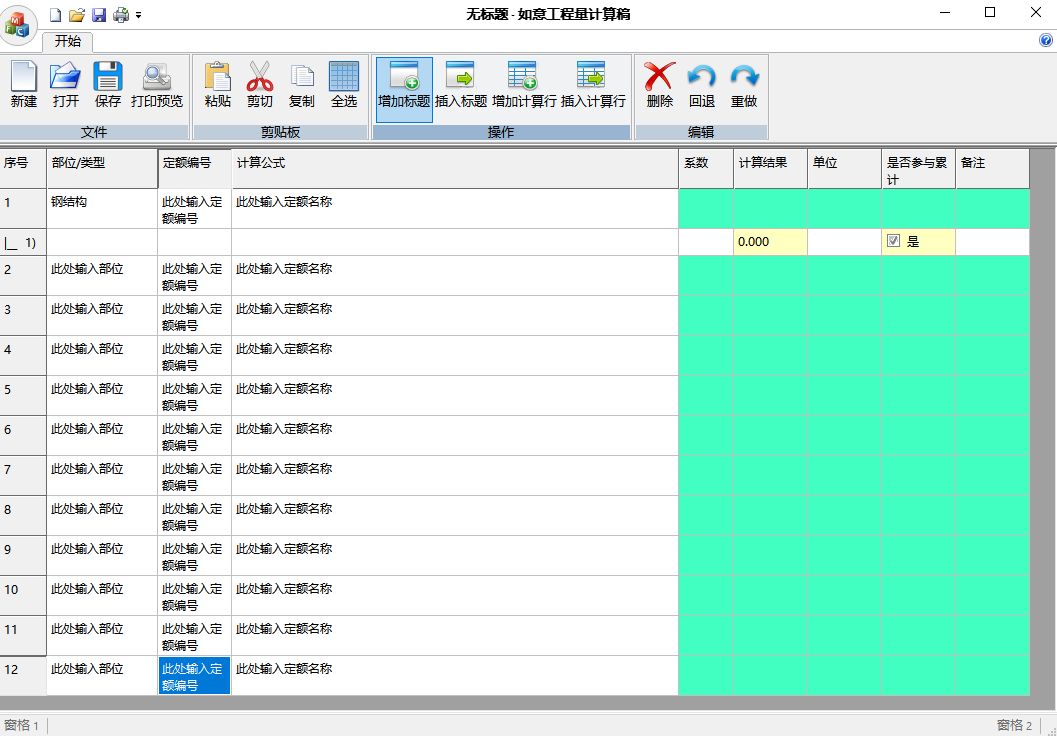This screenshot has width=1057, height=736.
Task: Click 系数 cell in sub-row 1)
Action: 706,242
